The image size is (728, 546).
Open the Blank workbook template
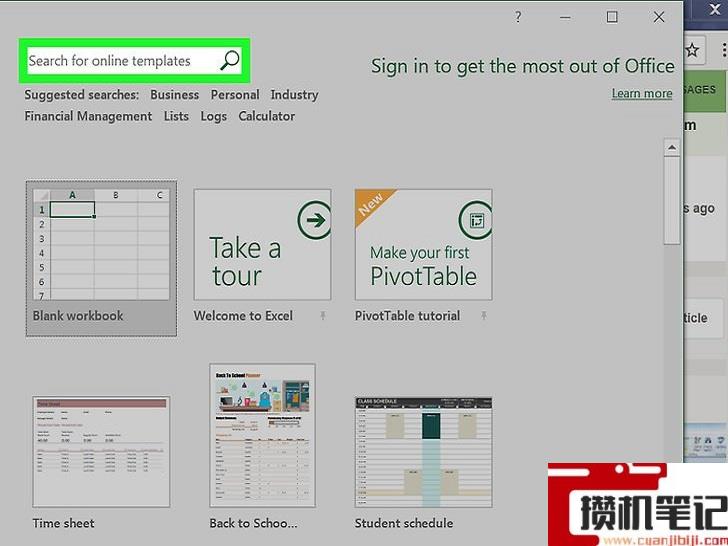[x=101, y=258]
